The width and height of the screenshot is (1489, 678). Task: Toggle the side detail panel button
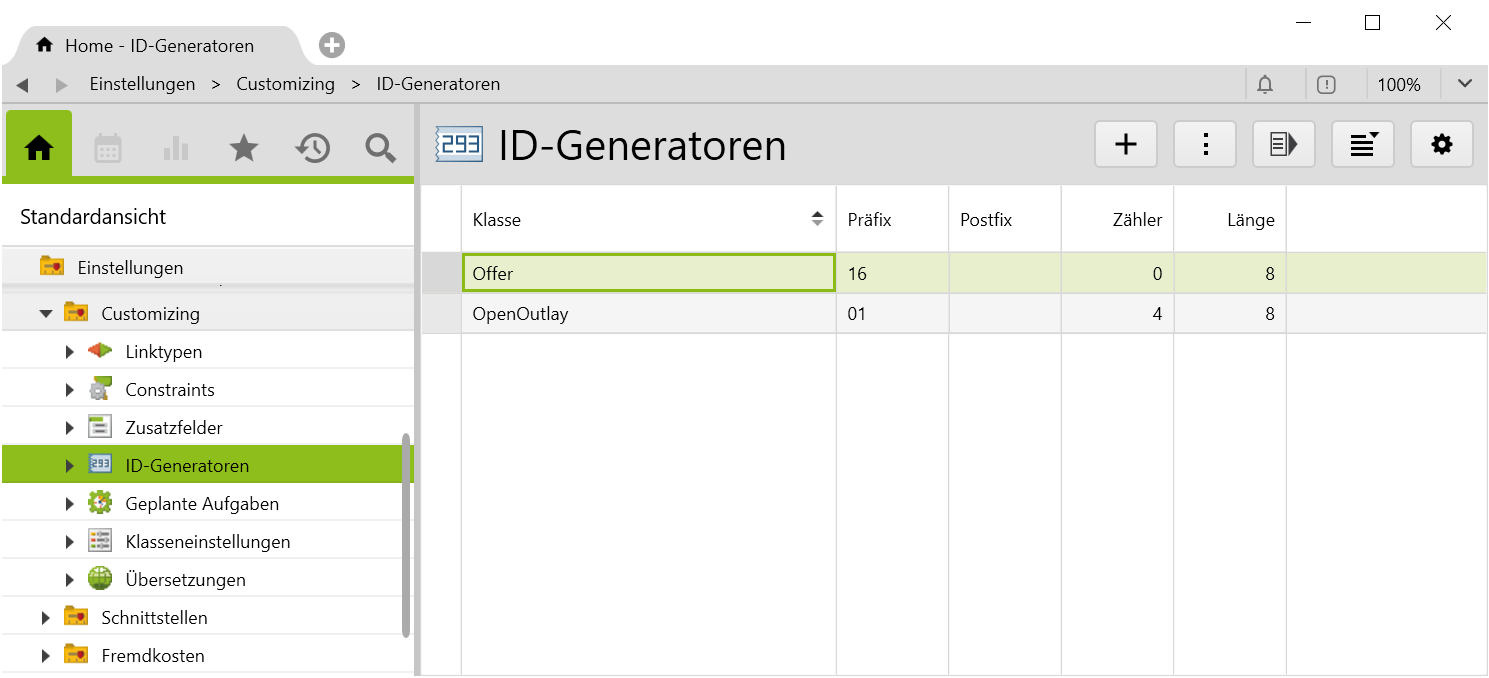pos(1283,145)
